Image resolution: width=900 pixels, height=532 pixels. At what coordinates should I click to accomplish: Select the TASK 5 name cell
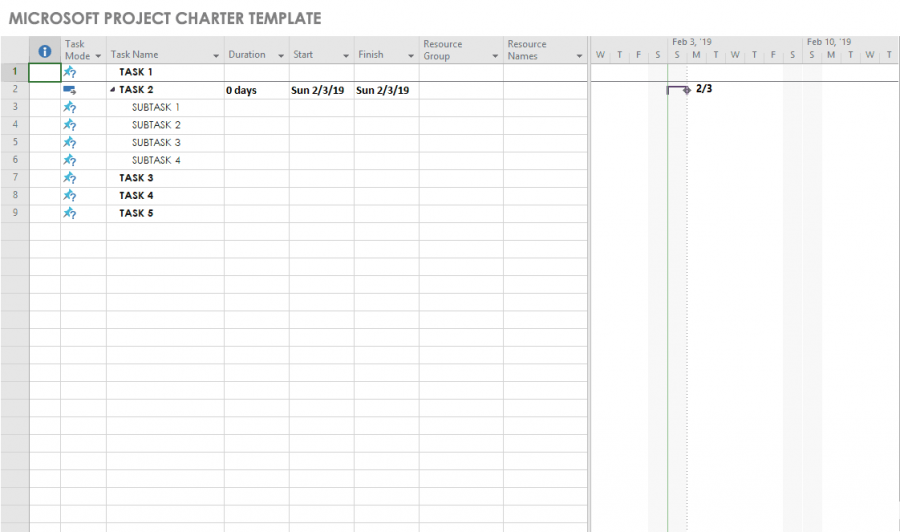[165, 213]
